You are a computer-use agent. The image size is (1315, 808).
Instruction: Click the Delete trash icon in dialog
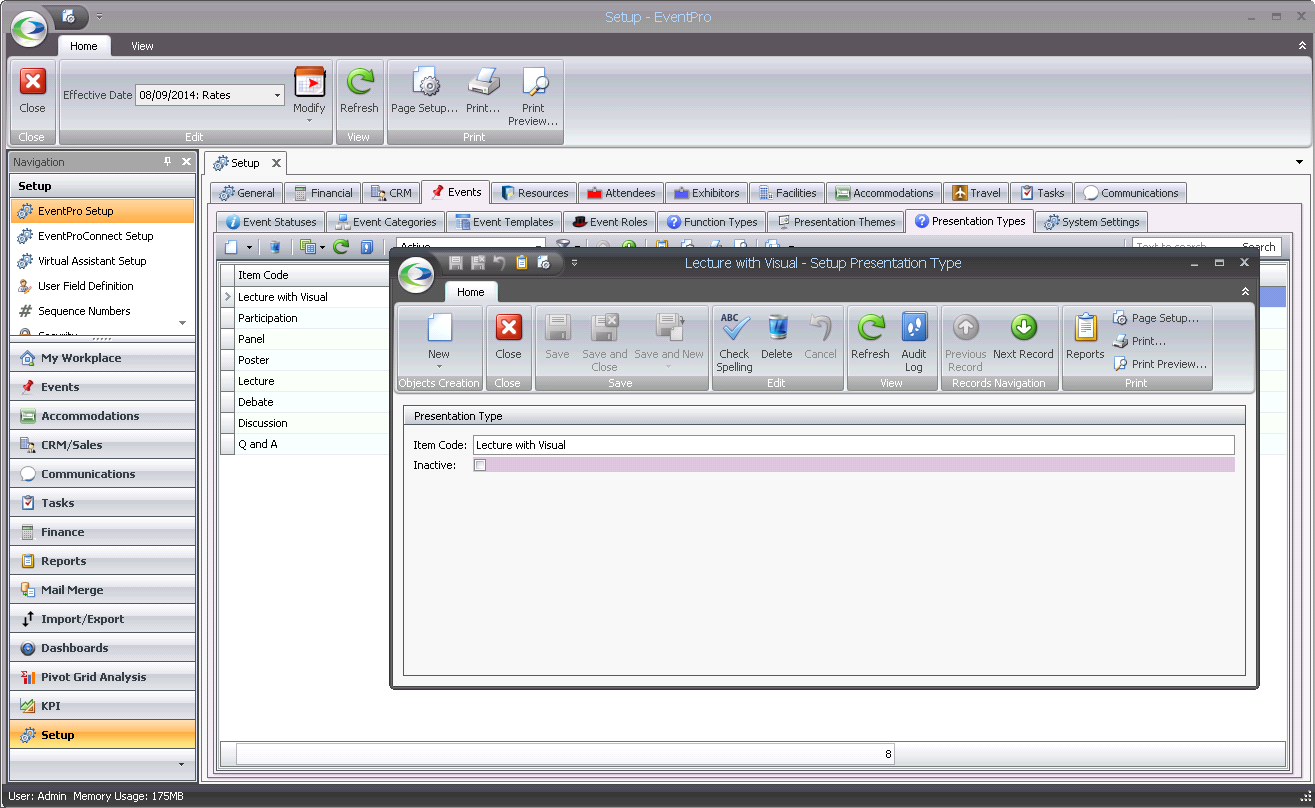click(x=777, y=328)
